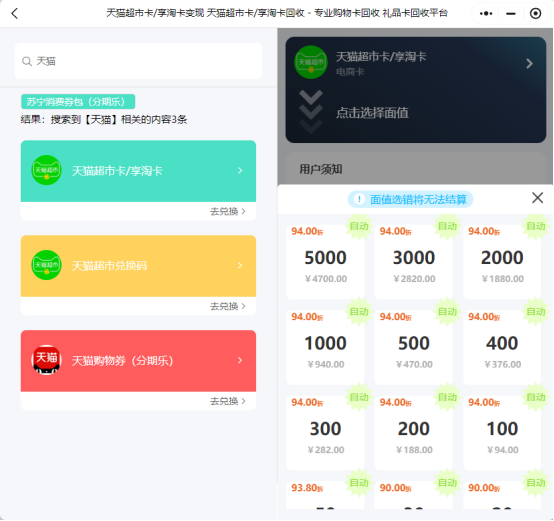Click the ¥94.00 payout price

click(x=503, y=450)
